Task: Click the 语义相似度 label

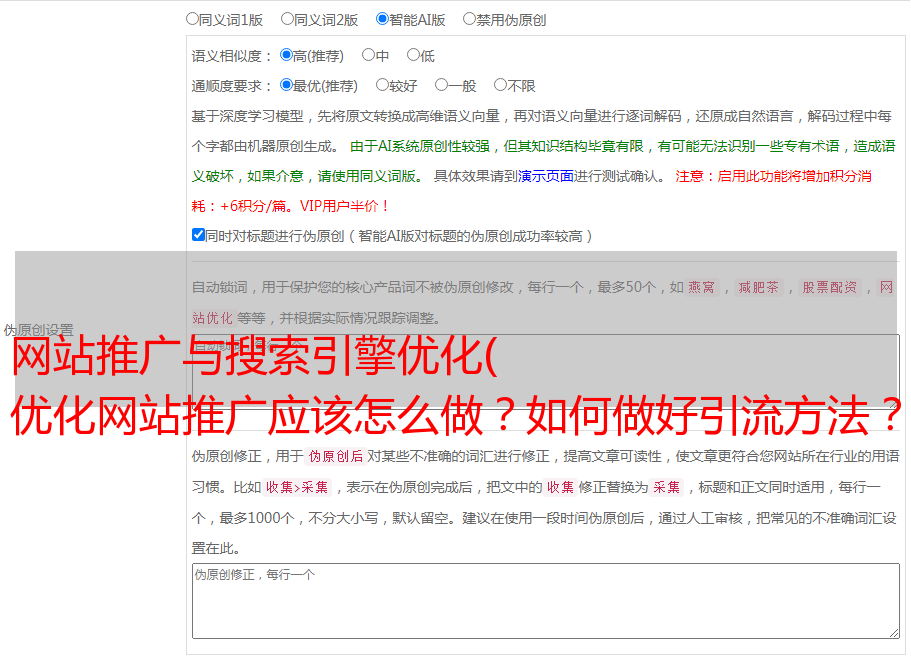Action: pyautogui.click(x=232, y=56)
